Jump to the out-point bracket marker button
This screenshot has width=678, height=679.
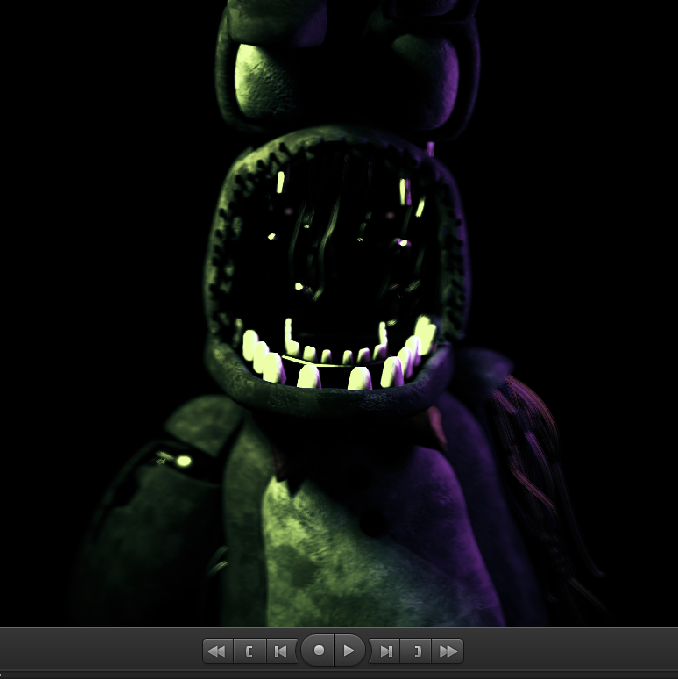tap(416, 651)
